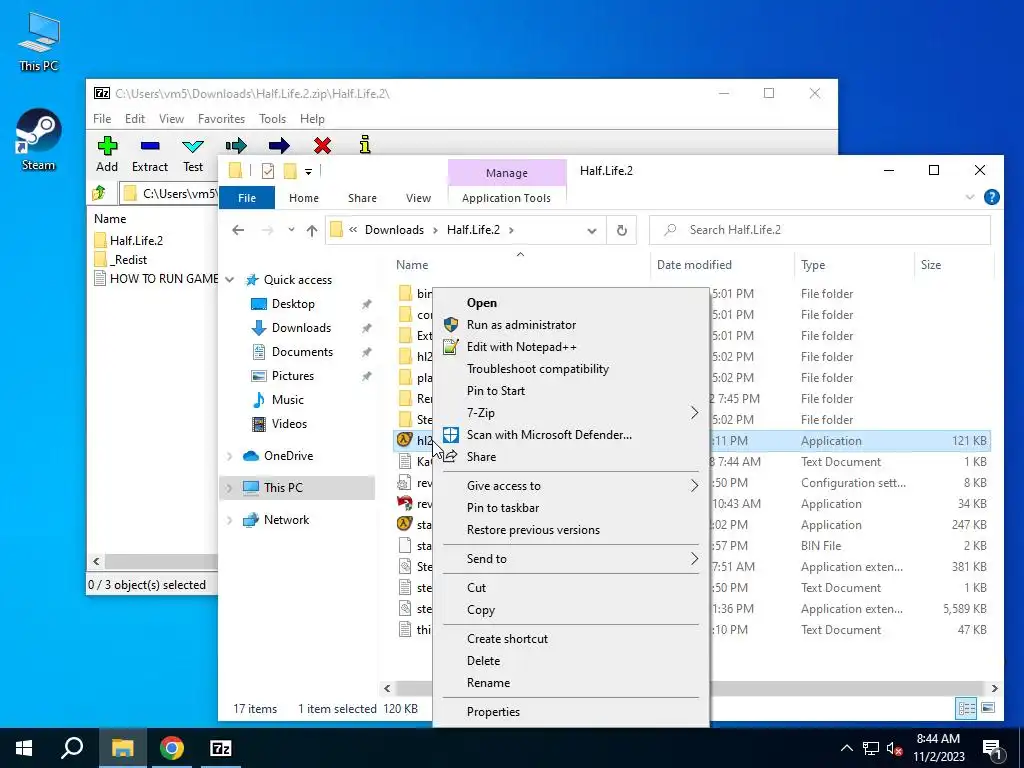The image size is (1024, 768).
Task: Choose Delete in the context menu
Action: (x=571, y=661)
